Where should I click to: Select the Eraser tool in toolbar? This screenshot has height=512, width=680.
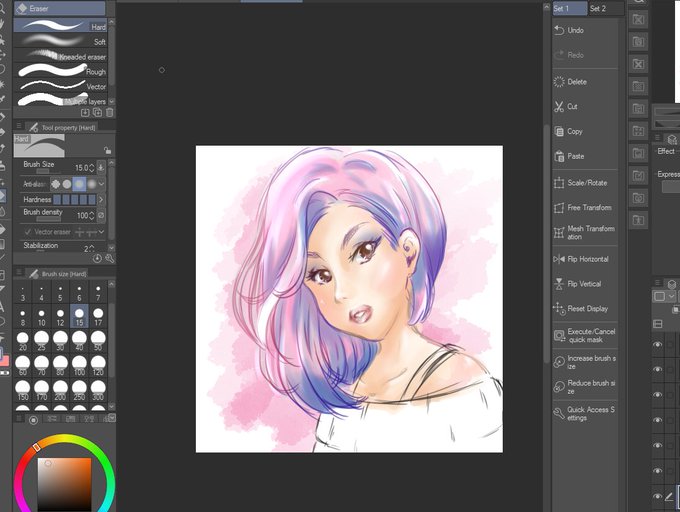click(x=3, y=196)
